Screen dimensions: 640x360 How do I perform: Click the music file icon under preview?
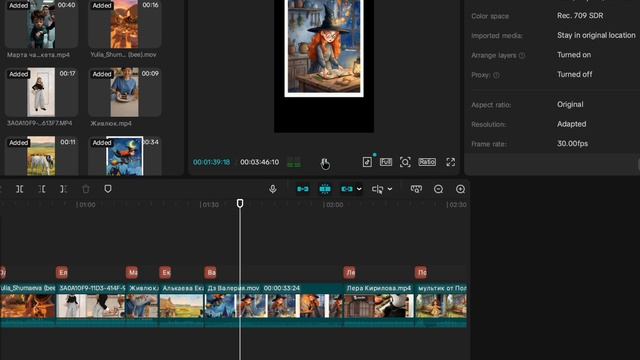[x=367, y=162]
